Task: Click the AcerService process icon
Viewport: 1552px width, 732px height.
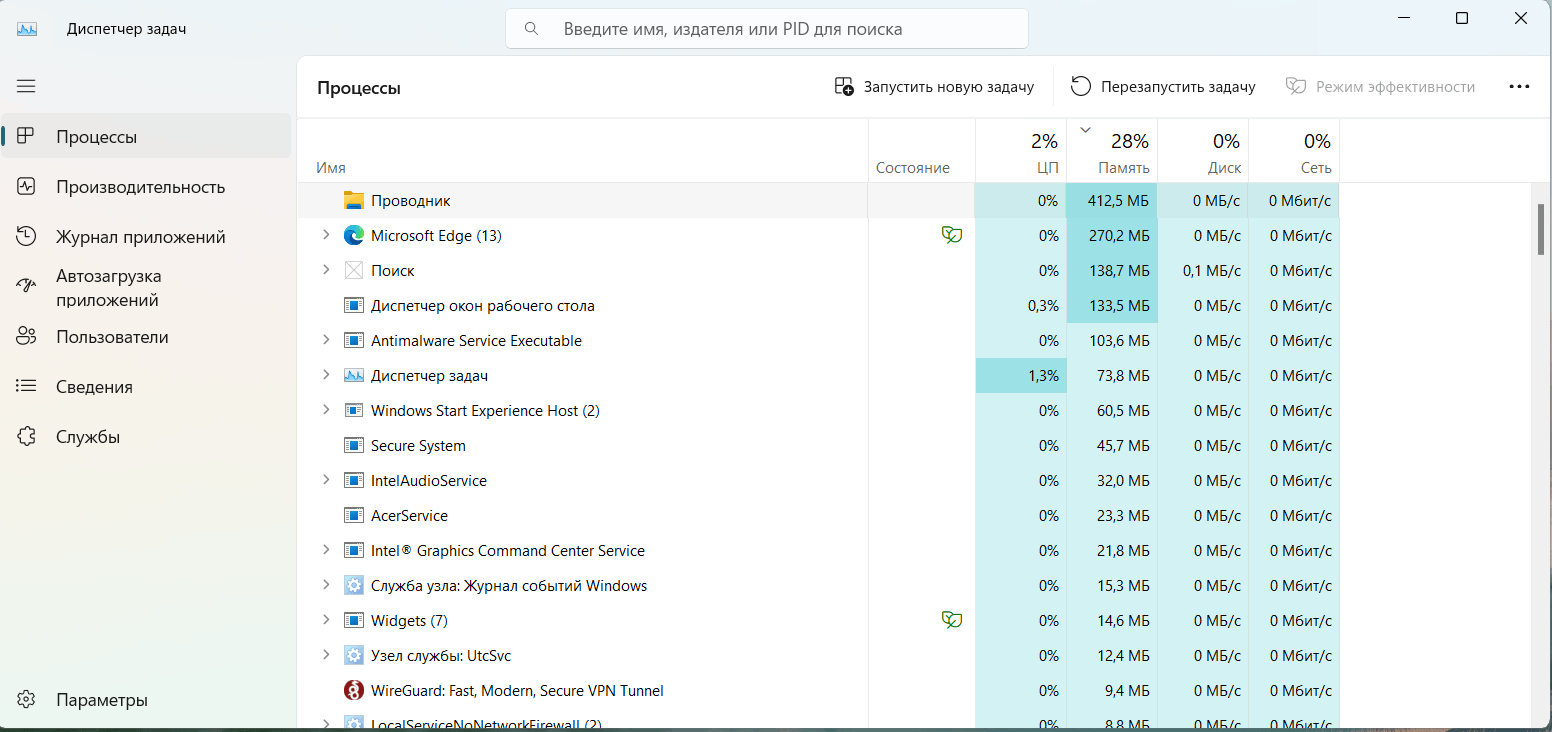Action: (353, 515)
